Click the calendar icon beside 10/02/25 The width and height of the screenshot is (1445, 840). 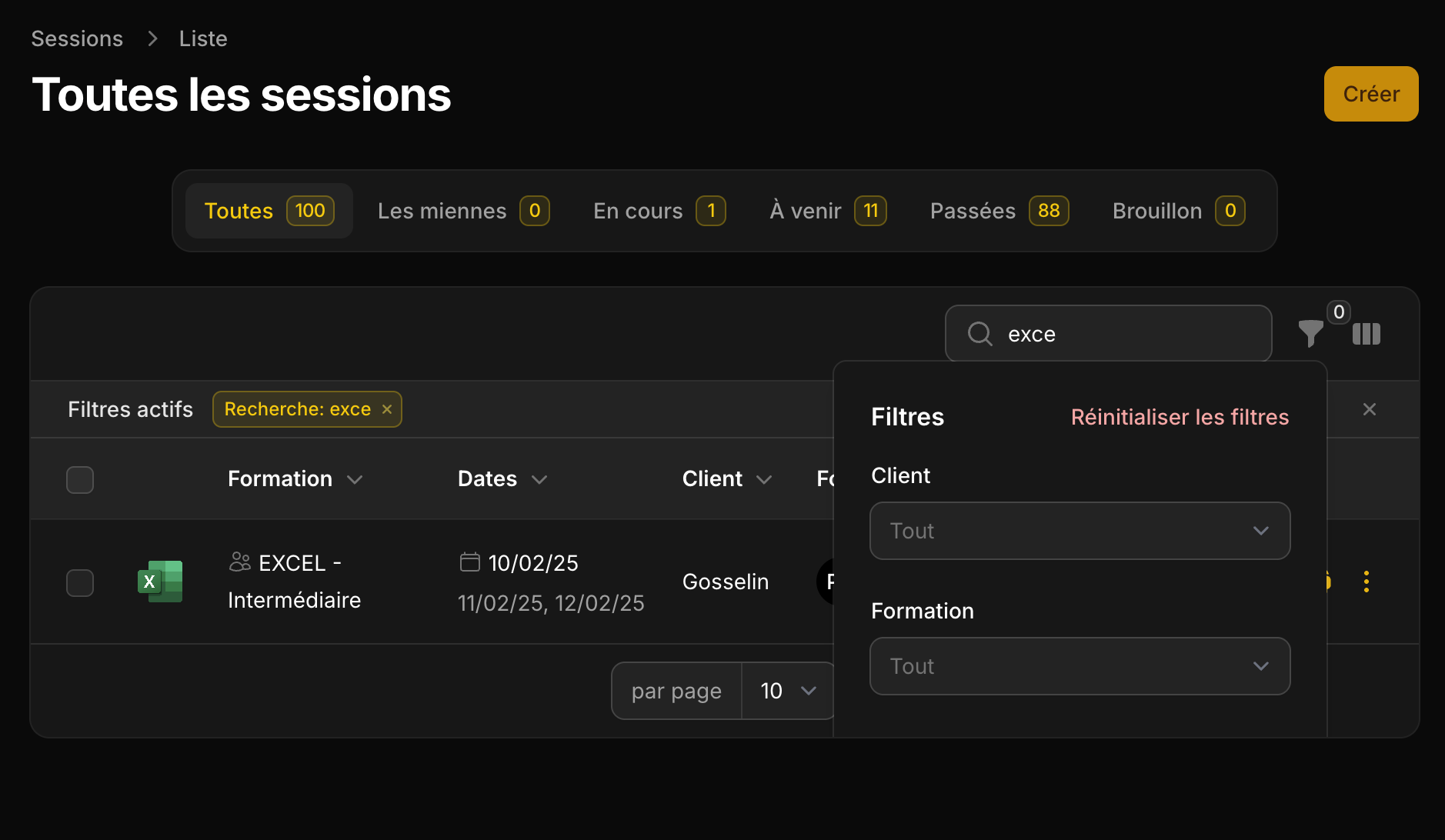[x=469, y=562]
